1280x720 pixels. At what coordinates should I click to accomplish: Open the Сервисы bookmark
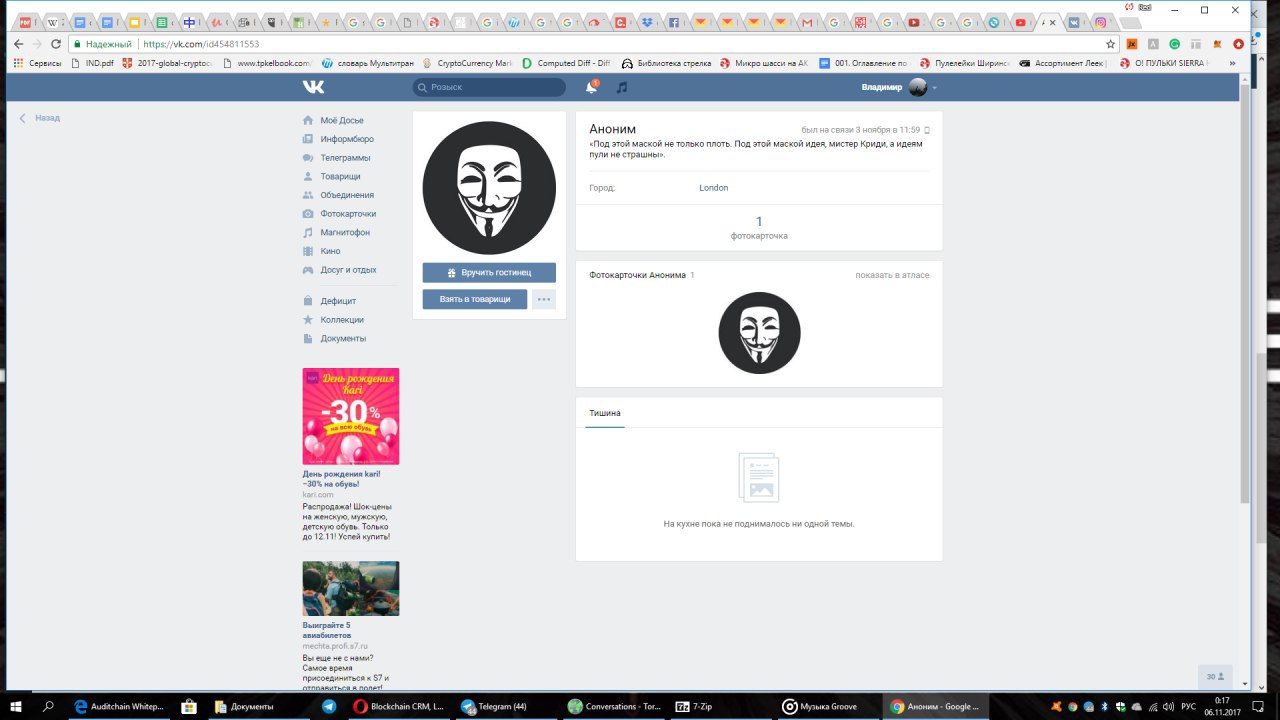(x=37, y=63)
